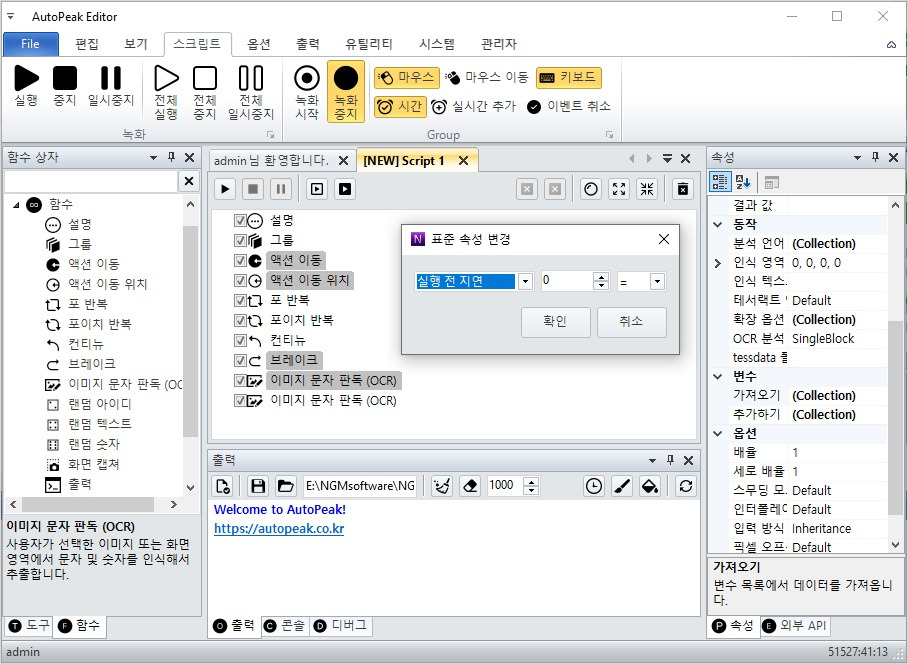
Task: Toggle the 마우스 recording option
Action: 407,77
